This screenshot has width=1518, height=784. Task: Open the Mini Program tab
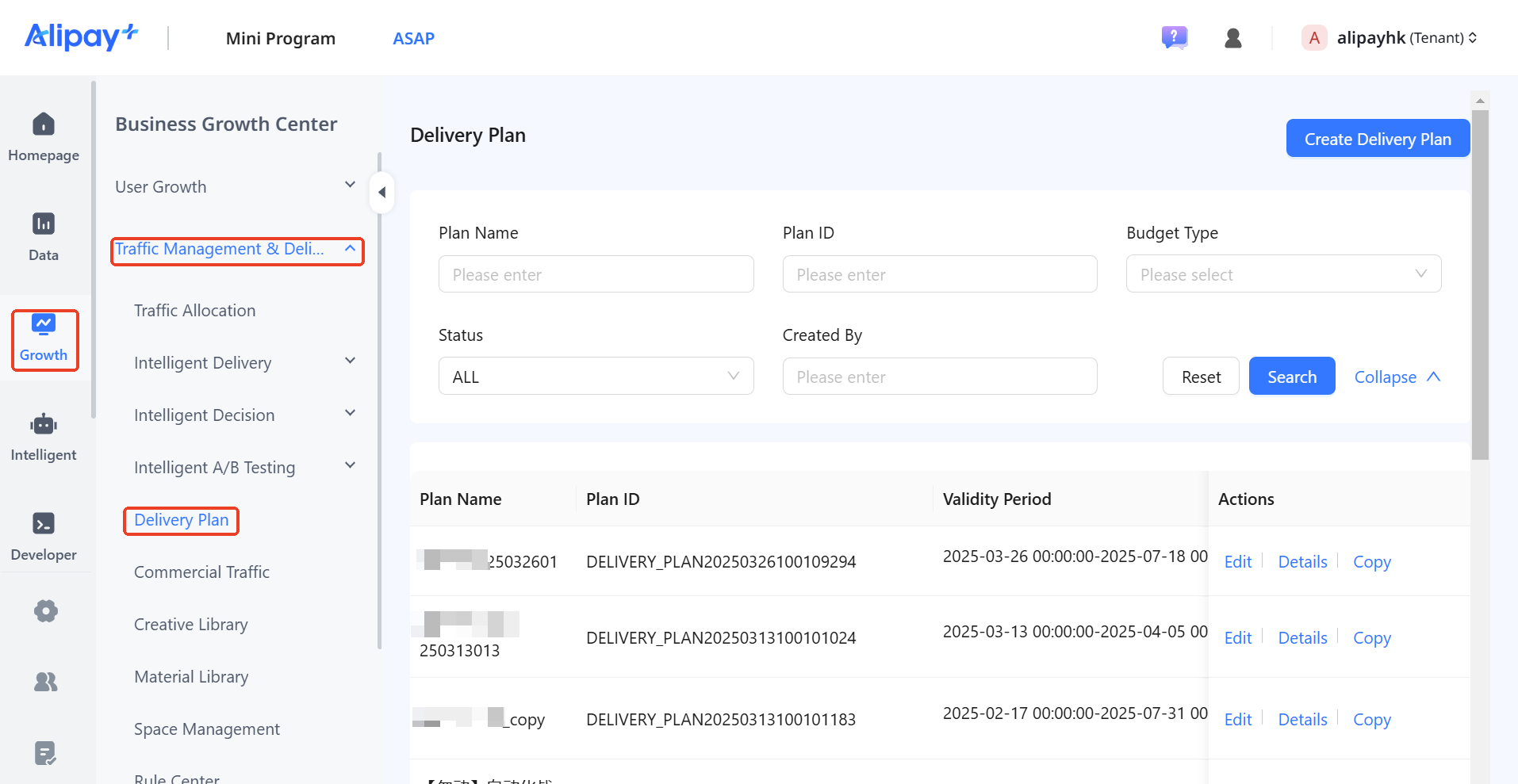tap(281, 38)
